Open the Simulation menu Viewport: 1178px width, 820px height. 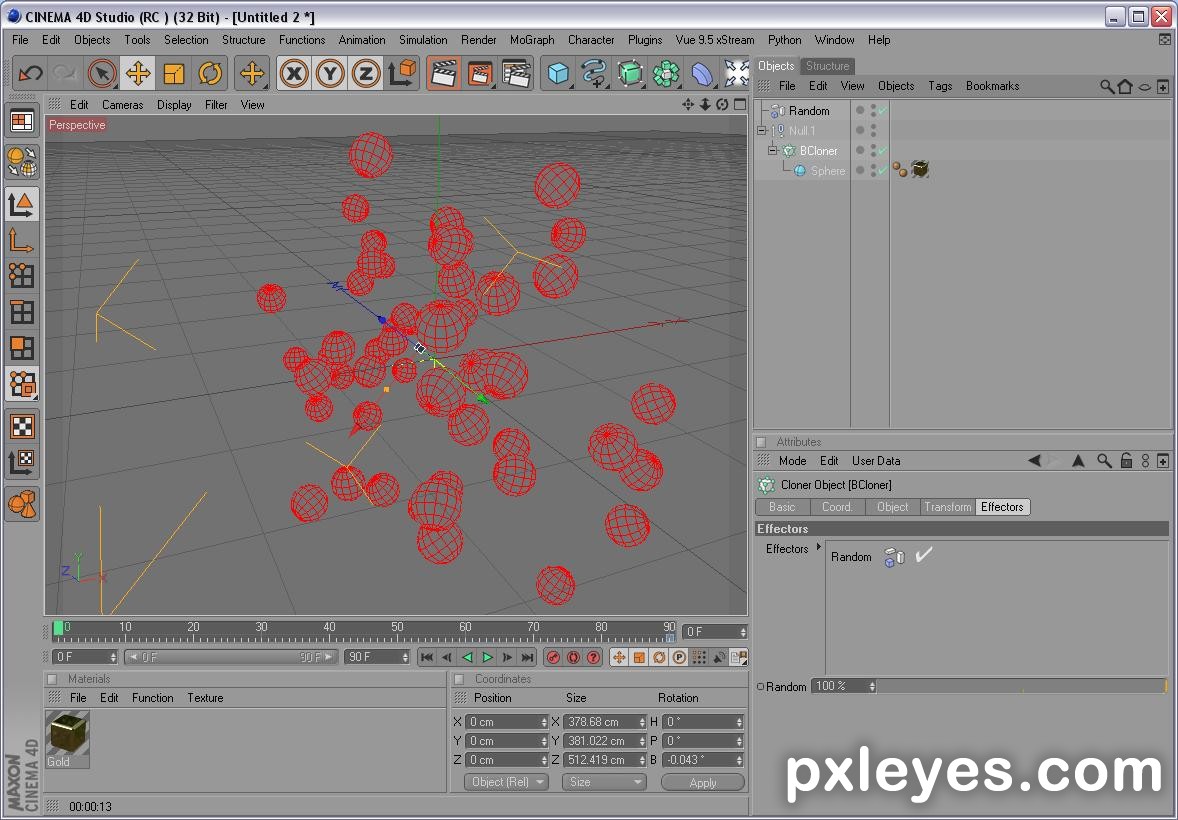423,40
